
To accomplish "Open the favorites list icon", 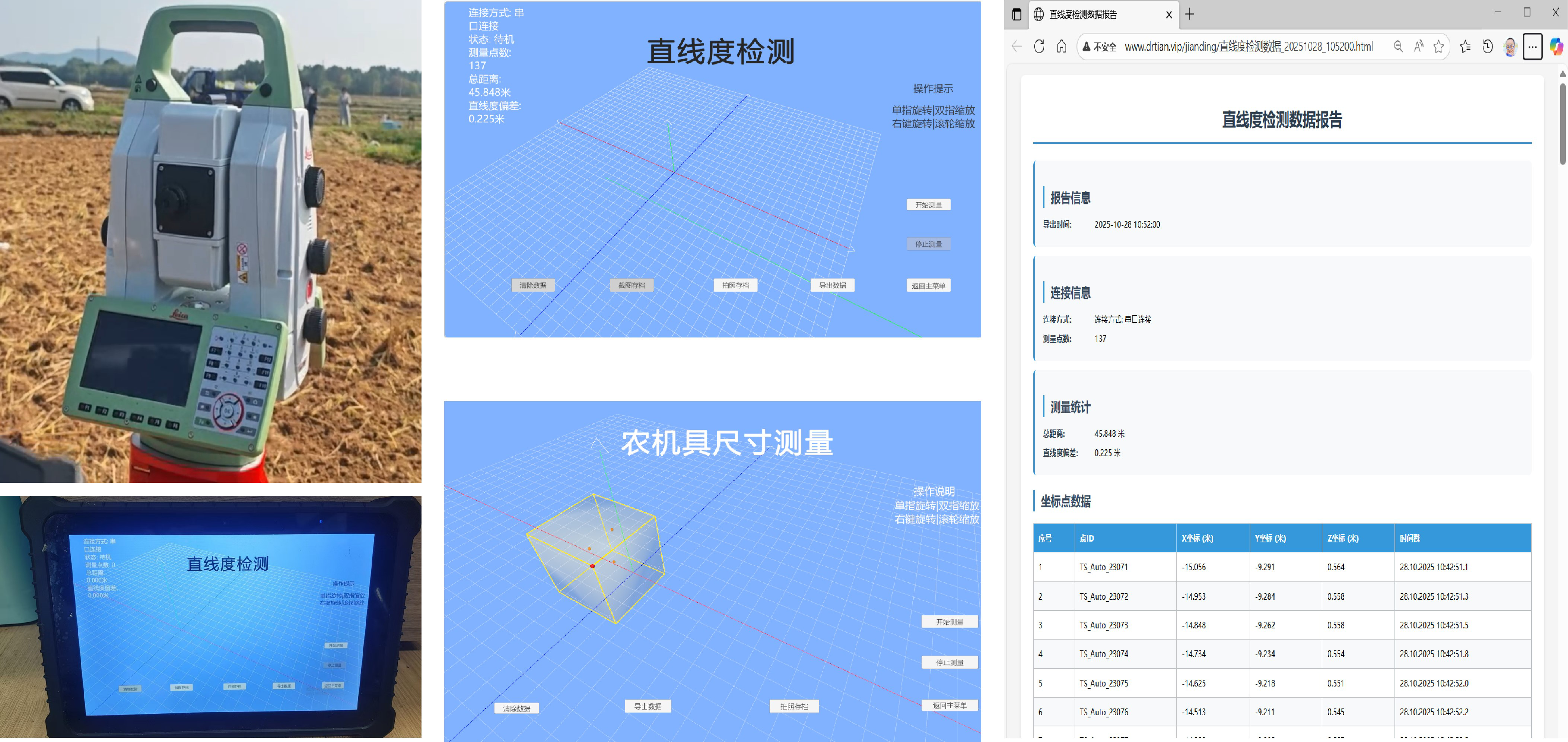I will [1465, 46].
